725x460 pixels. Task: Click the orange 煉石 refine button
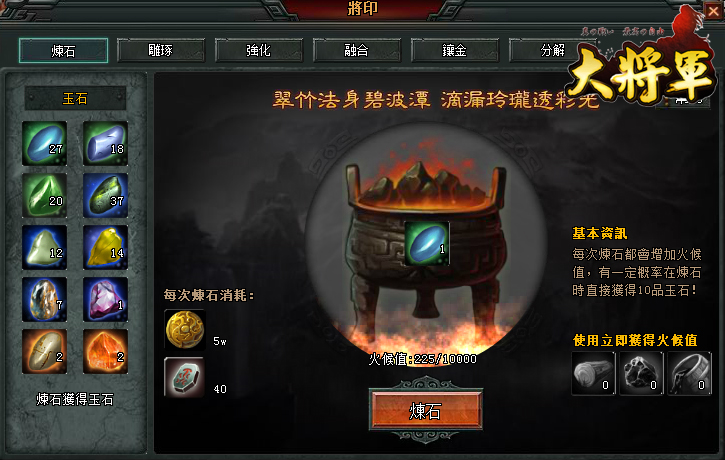tap(426, 411)
